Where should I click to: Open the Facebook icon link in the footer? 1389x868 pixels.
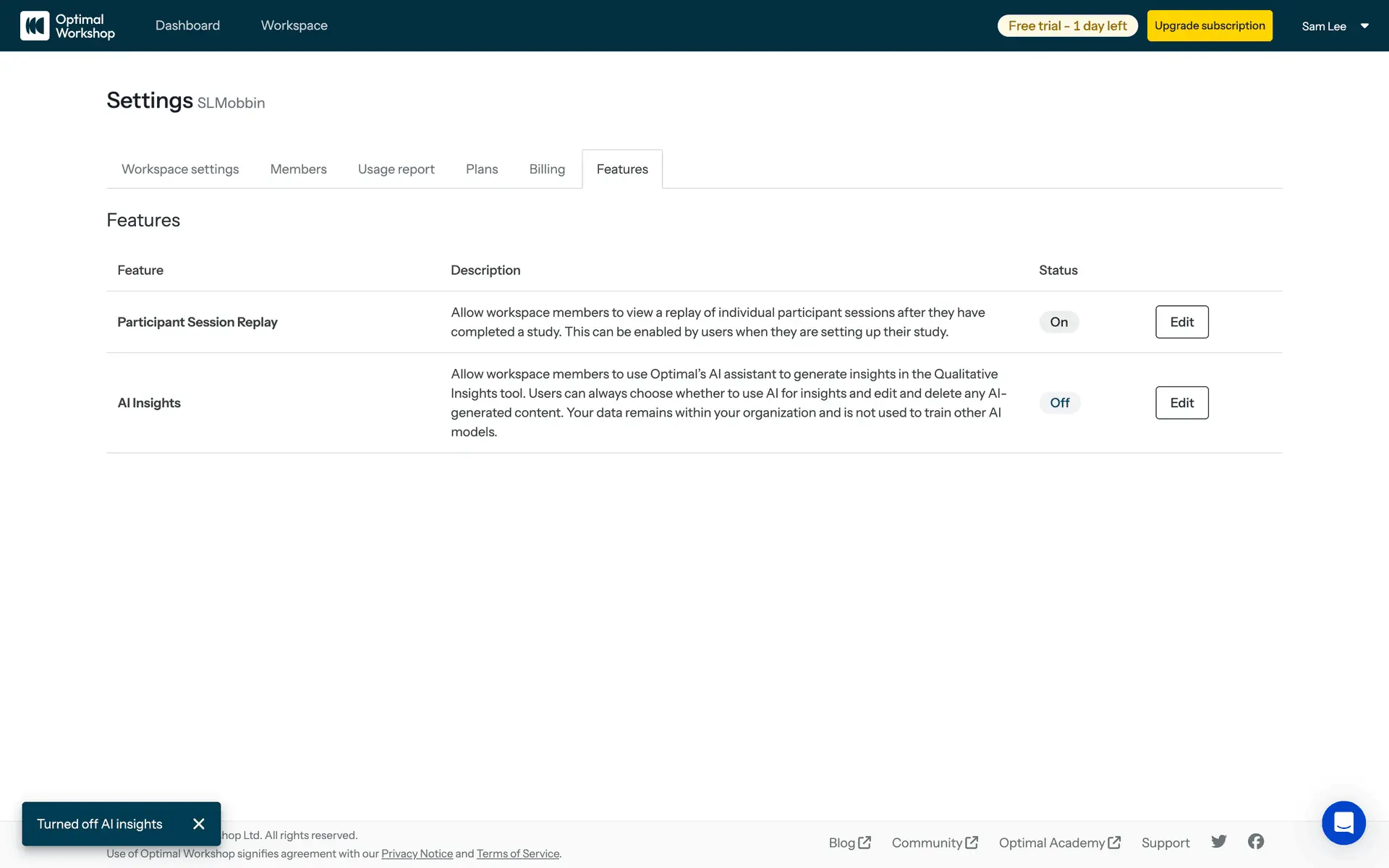pos(1256,841)
